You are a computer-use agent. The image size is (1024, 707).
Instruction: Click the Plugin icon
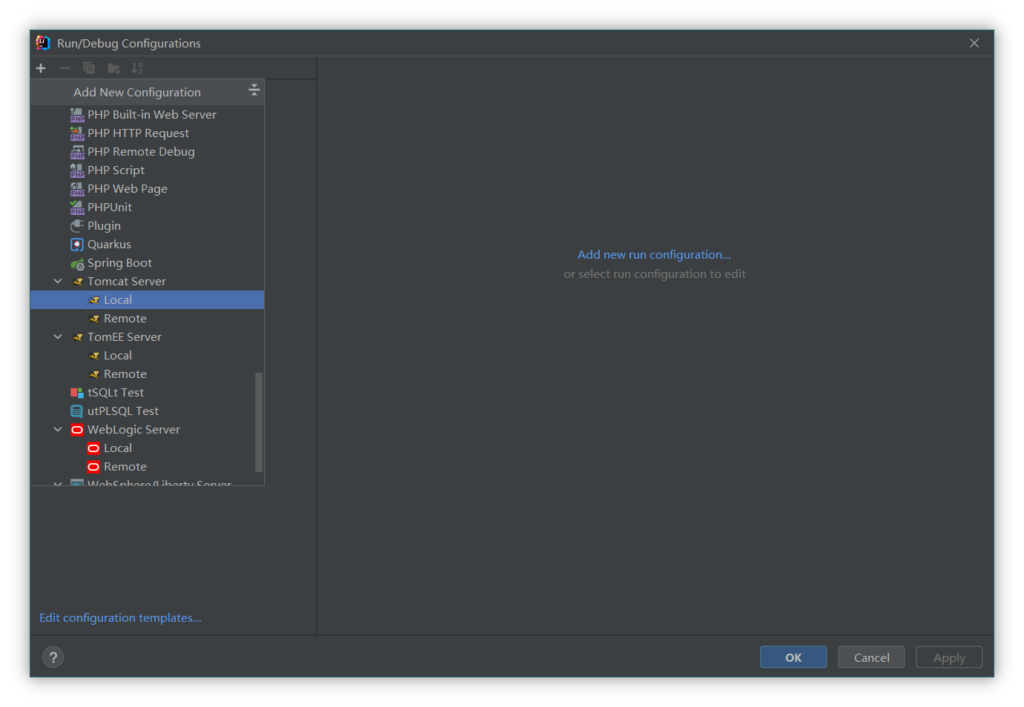(x=77, y=226)
